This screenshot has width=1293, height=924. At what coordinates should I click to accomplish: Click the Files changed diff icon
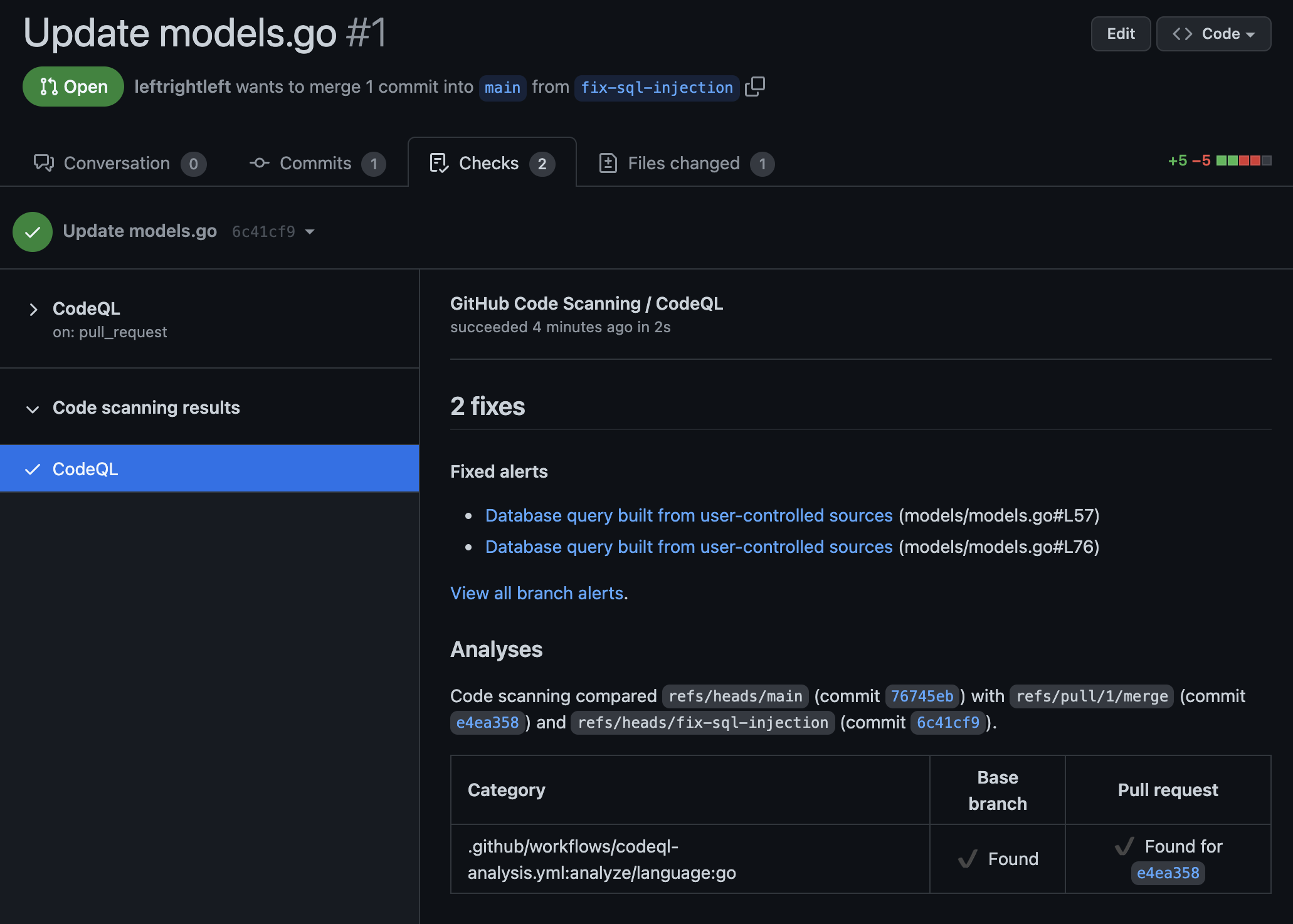(608, 163)
